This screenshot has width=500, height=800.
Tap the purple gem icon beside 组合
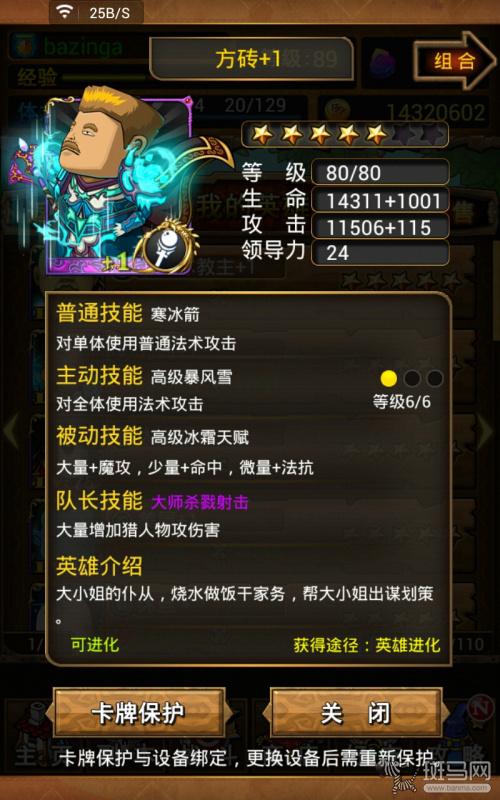pyautogui.click(x=383, y=62)
